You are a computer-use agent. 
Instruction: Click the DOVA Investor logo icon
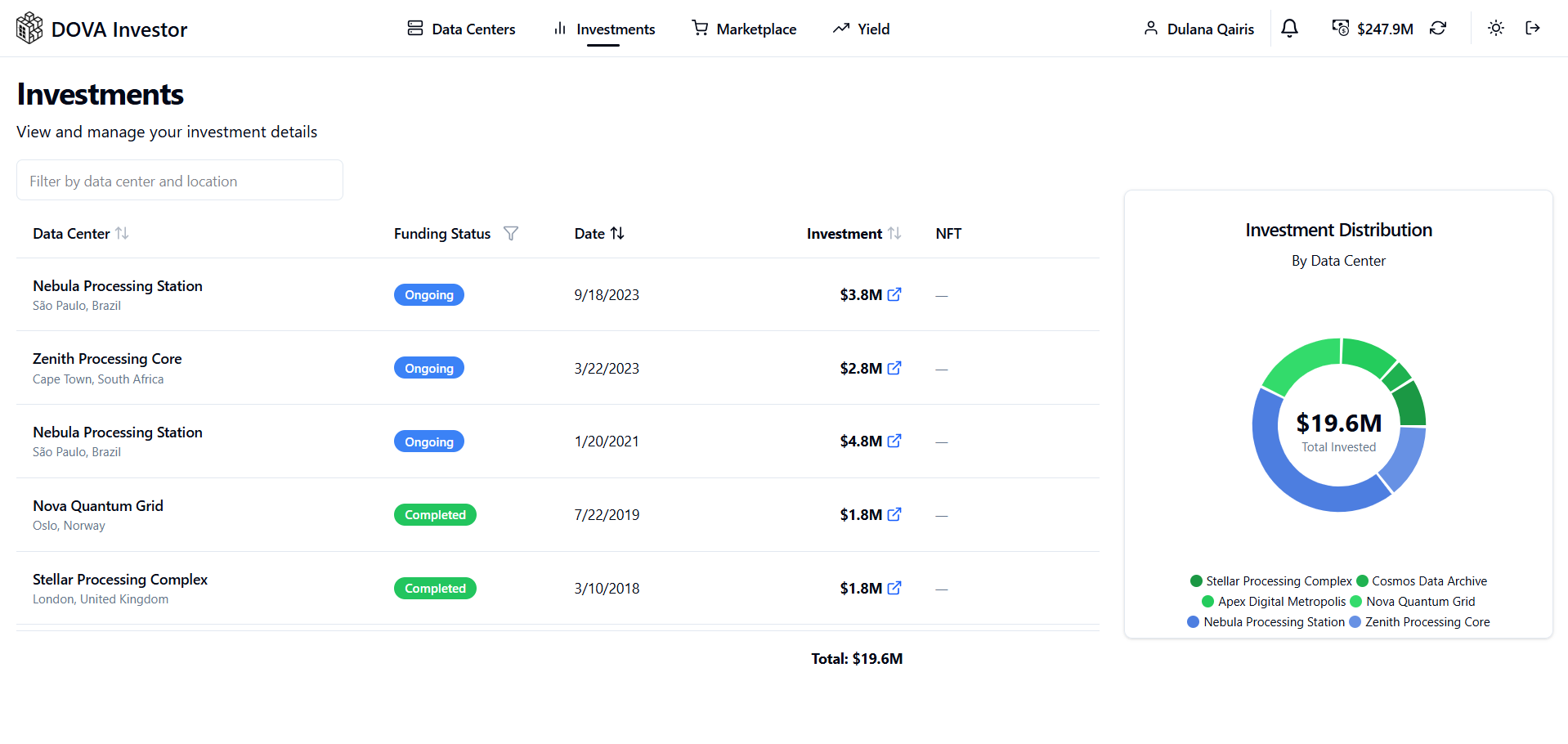point(29,27)
